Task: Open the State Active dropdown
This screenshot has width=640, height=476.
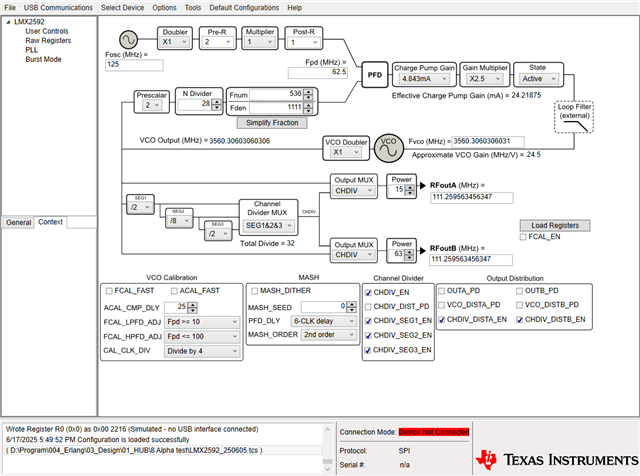Action: [538, 79]
